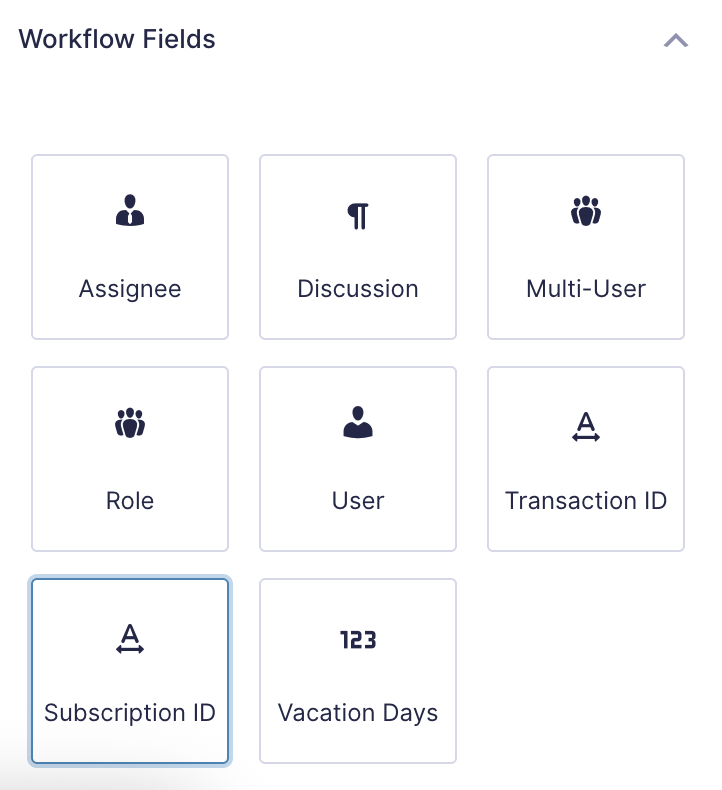Click the Assignee person icon

click(x=130, y=211)
